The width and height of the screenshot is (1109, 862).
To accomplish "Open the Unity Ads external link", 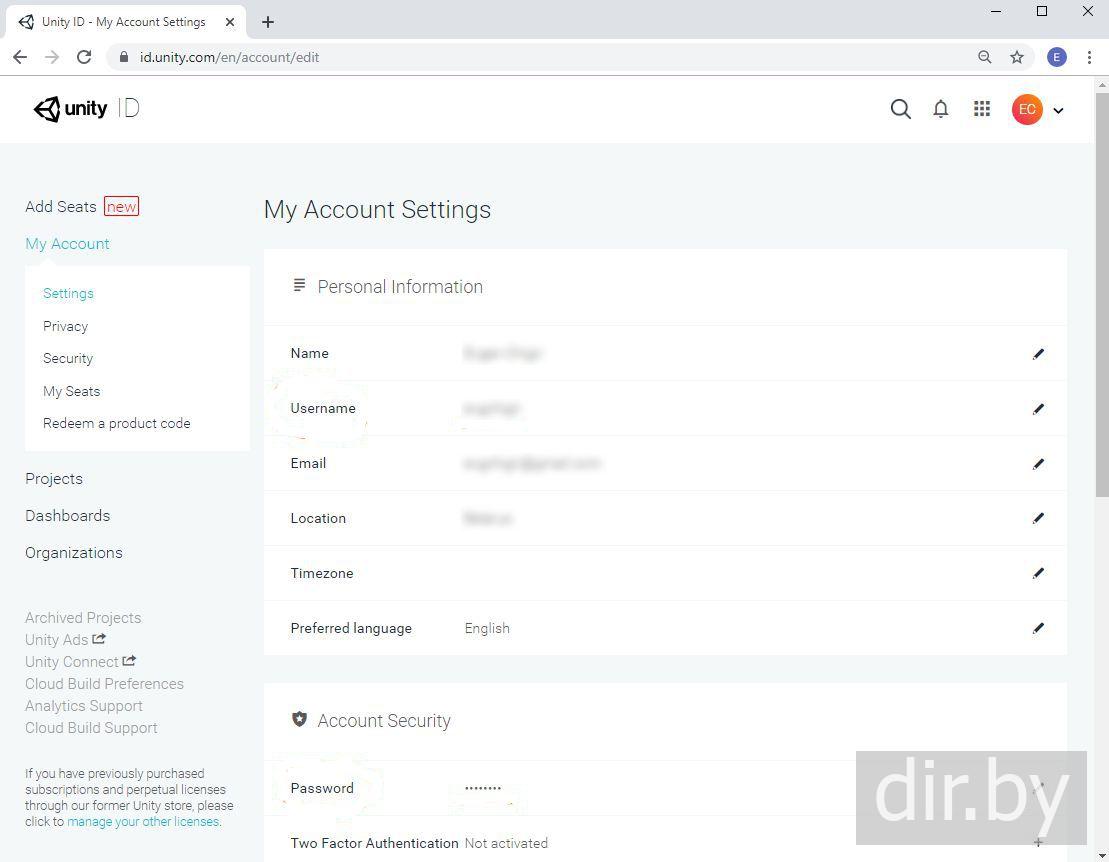I will point(65,640).
